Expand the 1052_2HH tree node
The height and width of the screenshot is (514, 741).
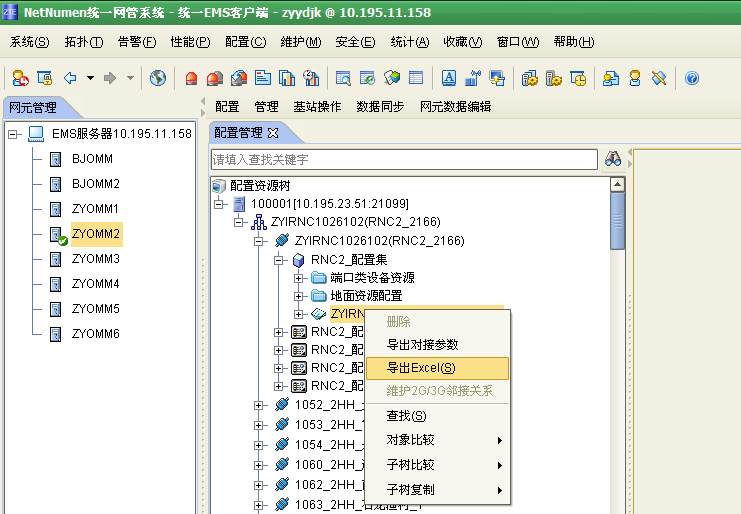(x=258, y=405)
